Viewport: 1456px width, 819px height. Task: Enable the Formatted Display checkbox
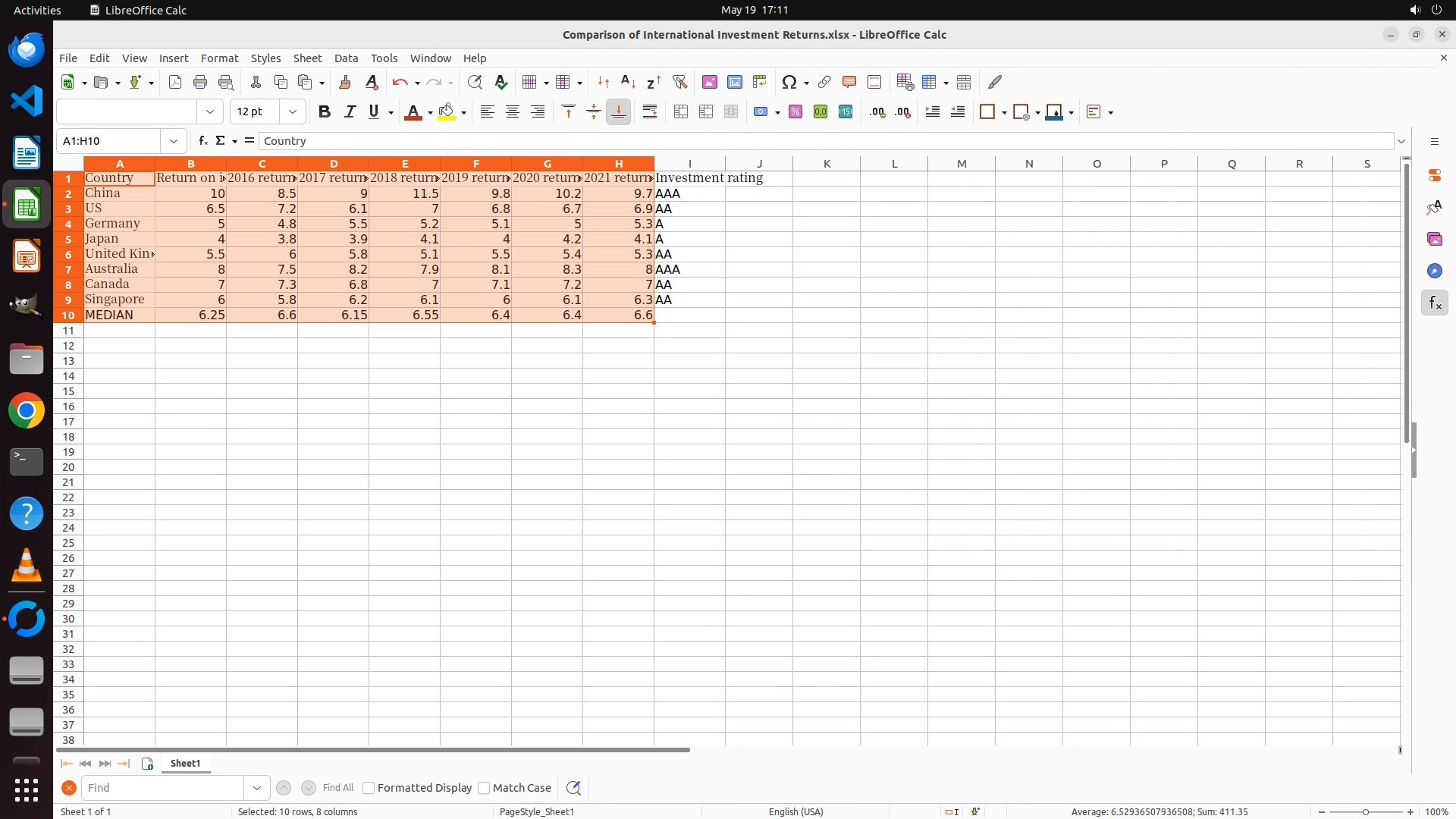coord(369,788)
